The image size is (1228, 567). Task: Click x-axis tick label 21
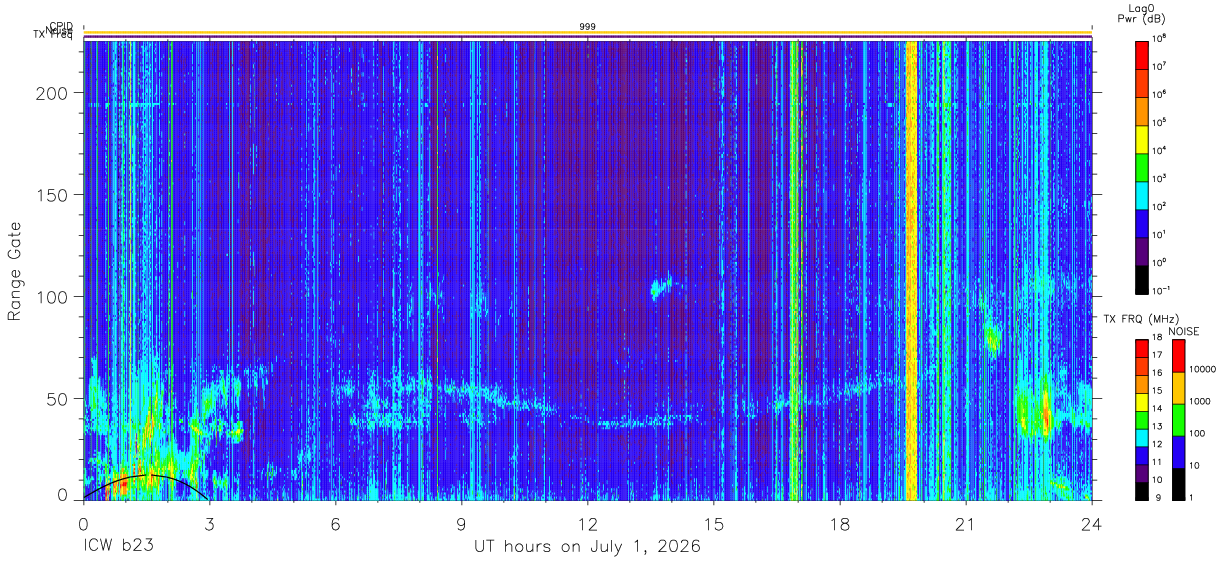[966, 523]
